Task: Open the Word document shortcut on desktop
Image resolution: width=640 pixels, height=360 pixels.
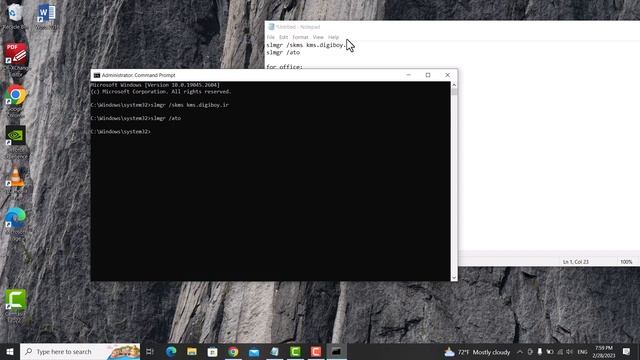Action: click(46, 17)
